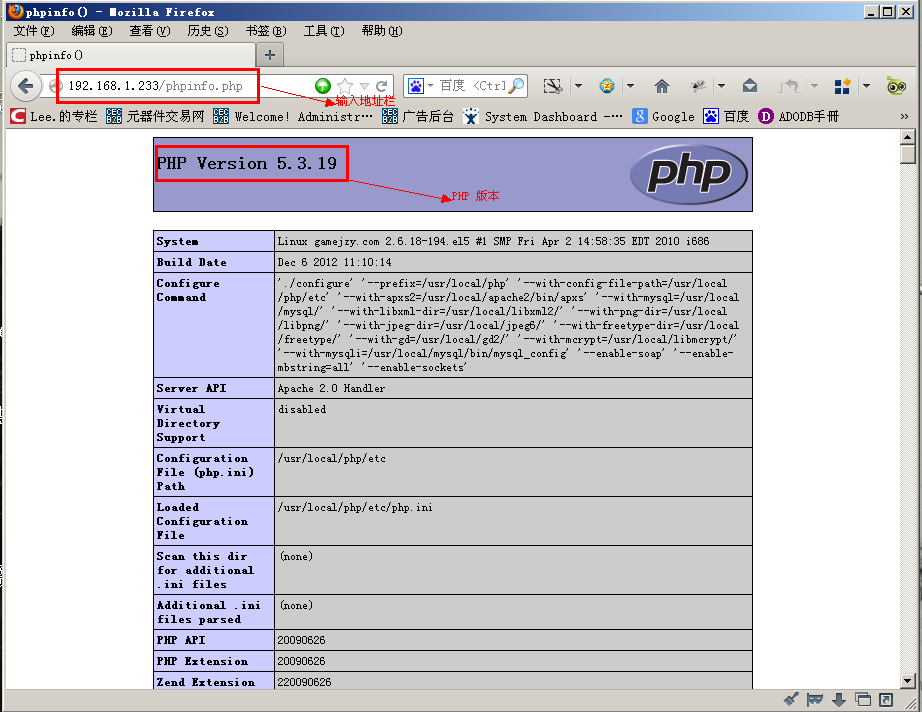Open the Baidu search engine selector
The width and height of the screenshot is (922, 712).
pos(420,86)
